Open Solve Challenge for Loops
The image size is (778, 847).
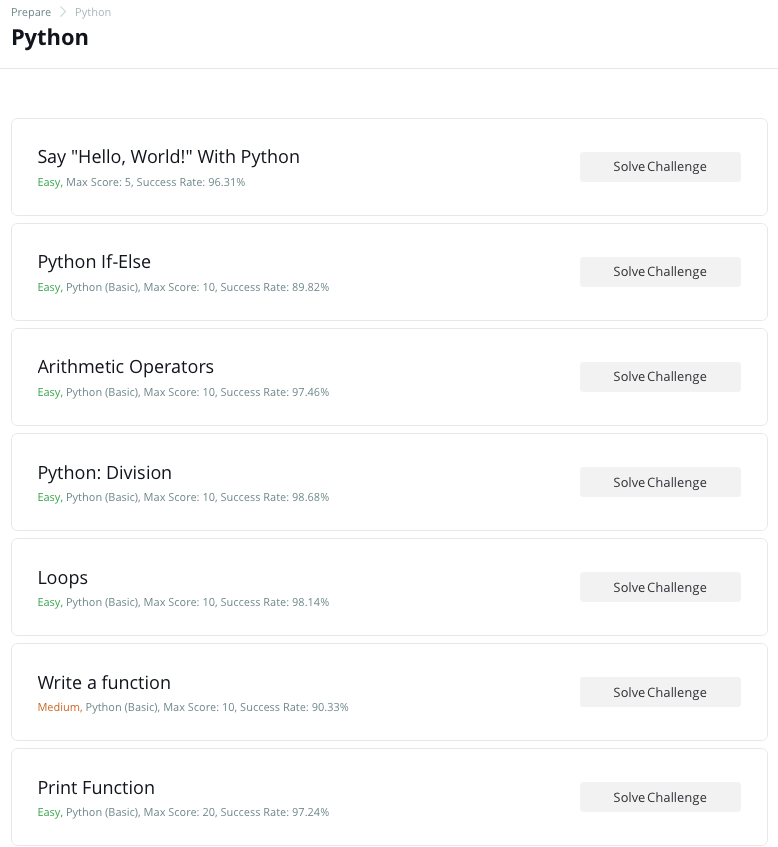coord(660,587)
